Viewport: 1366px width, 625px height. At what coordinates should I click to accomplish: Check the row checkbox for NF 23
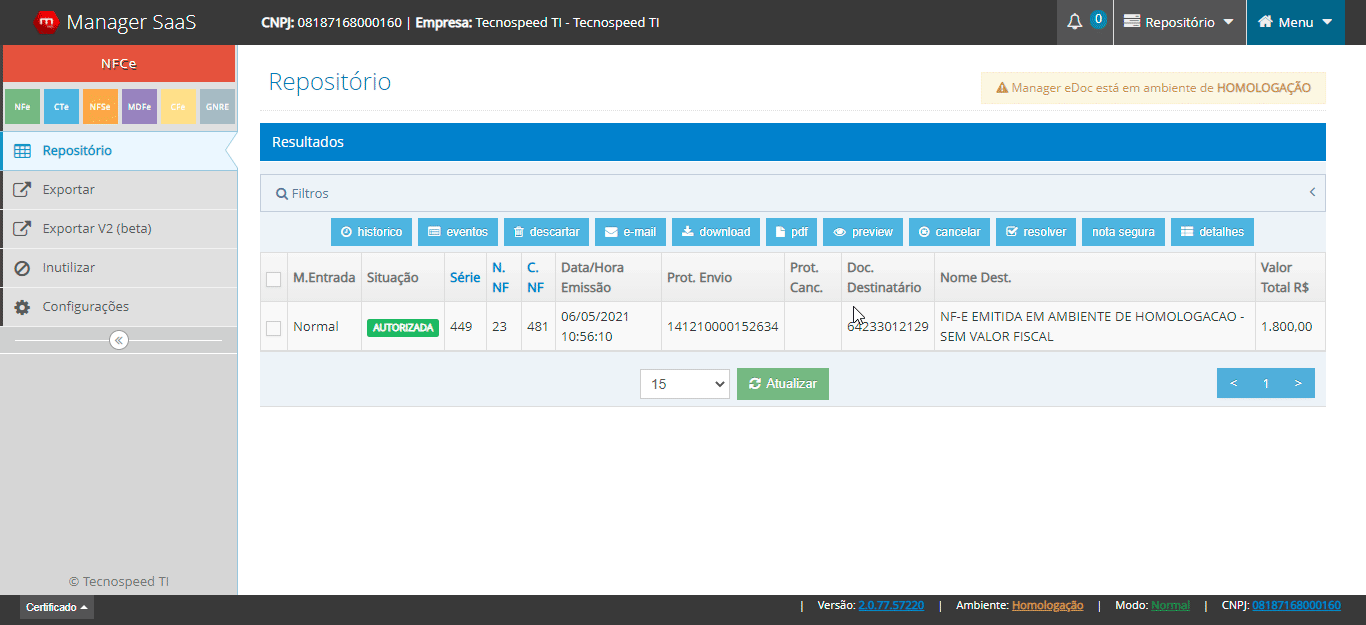(273, 328)
